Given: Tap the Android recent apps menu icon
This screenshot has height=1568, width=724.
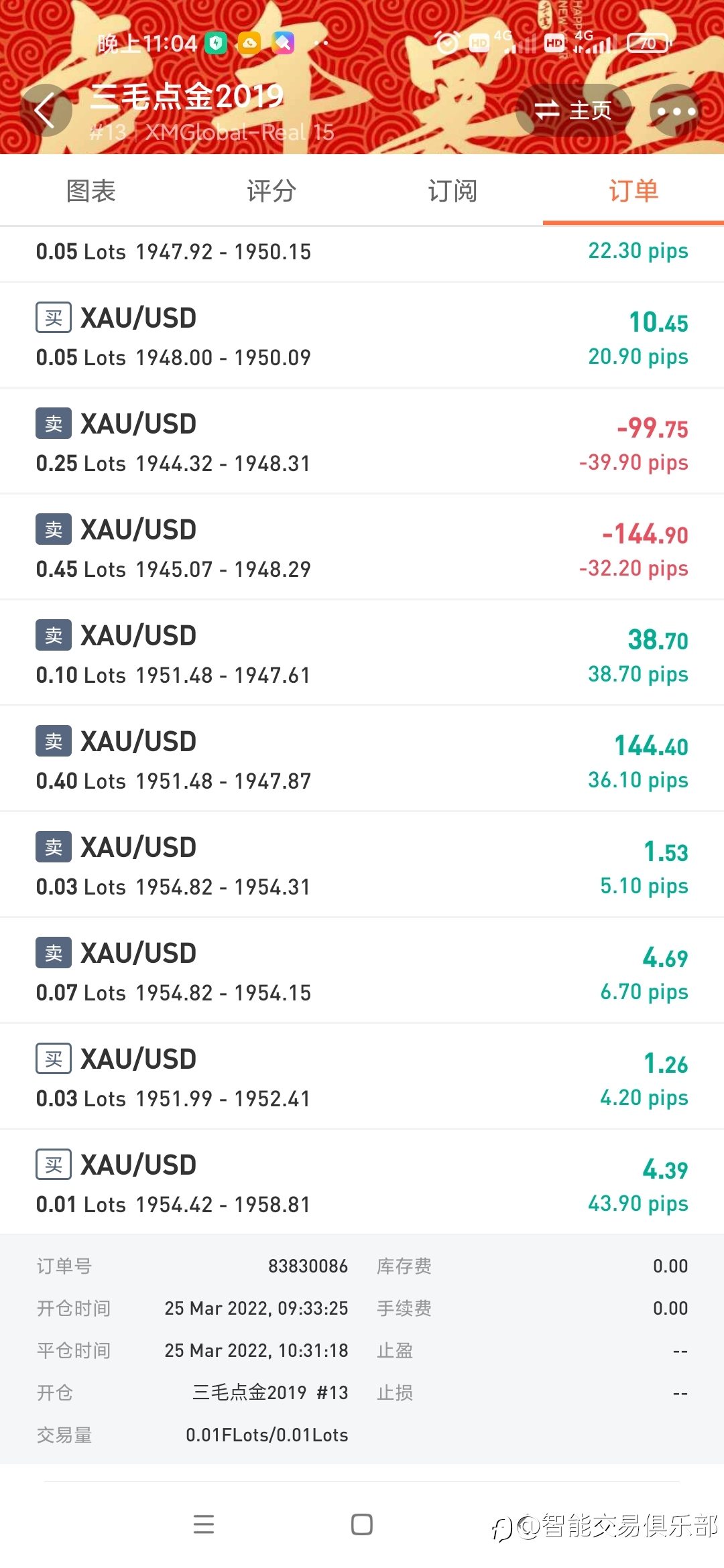Looking at the screenshot, I should pyautogui.click(x=204, y=1524).
